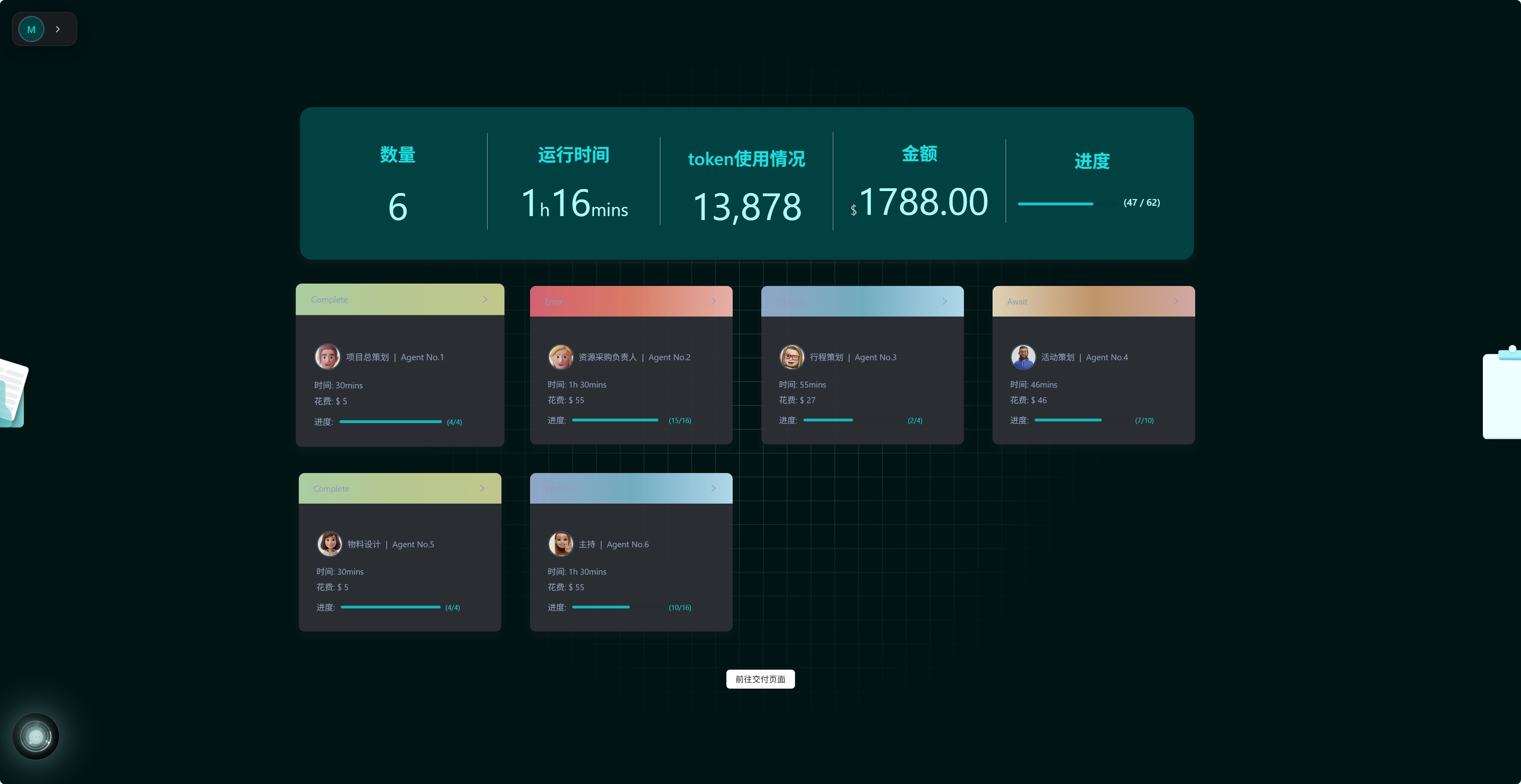Expand the Await card chevron arrow
The width and height of the screenshot is (1521, 784).
1176,301
